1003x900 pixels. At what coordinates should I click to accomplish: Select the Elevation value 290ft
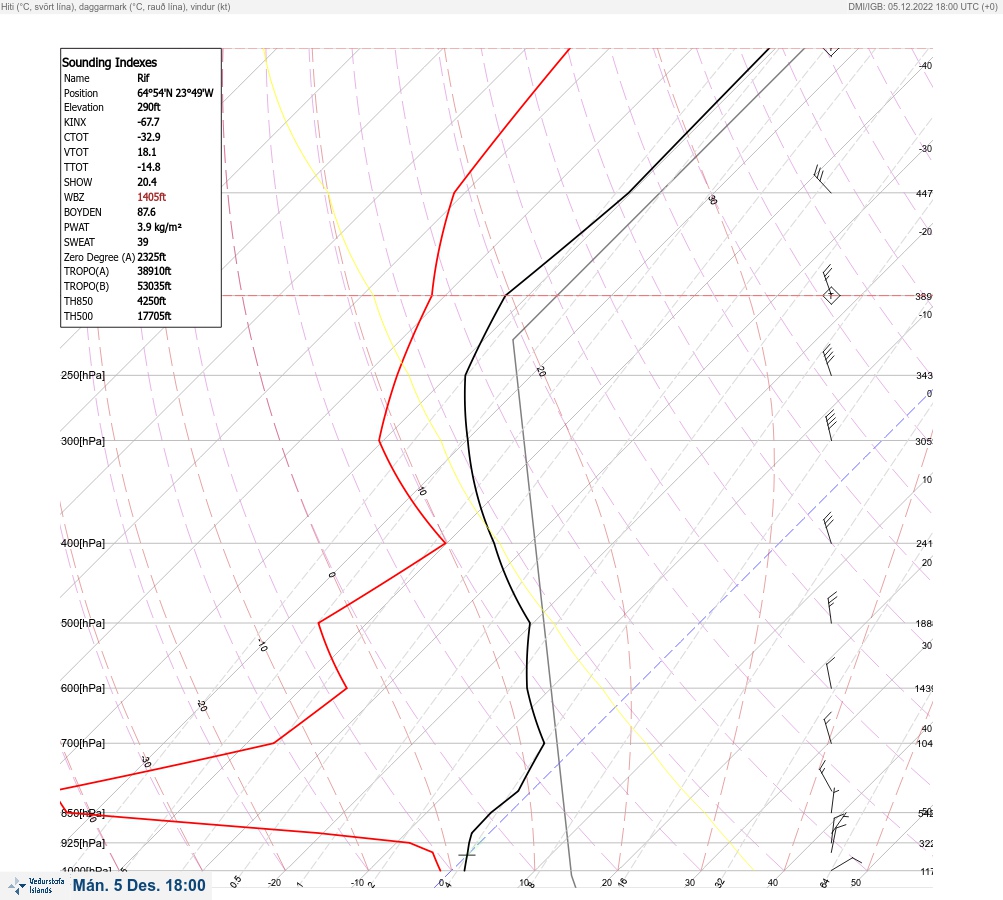coord(148,107)
